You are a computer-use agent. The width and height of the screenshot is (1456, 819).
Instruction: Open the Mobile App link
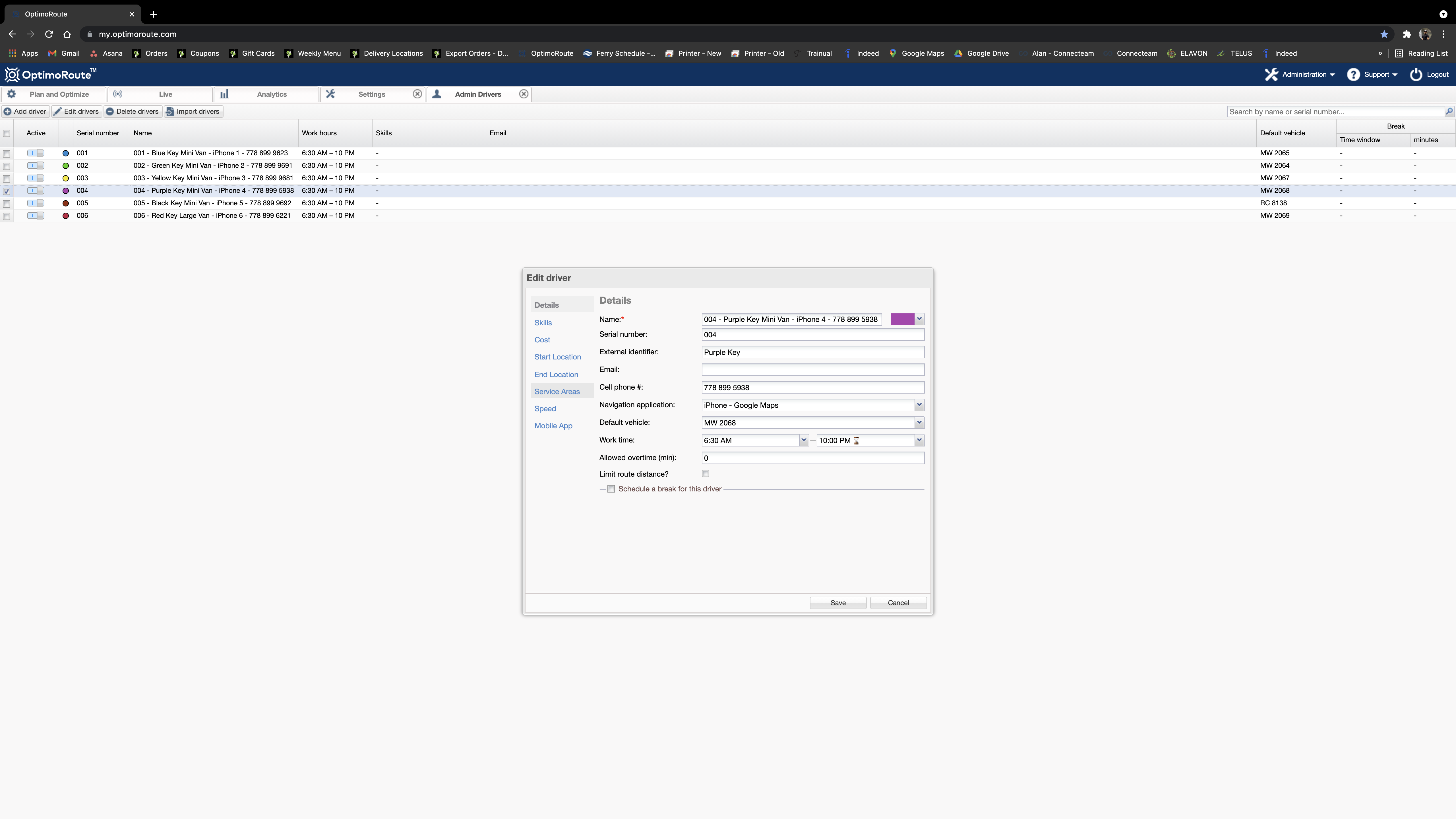point(553,426)
